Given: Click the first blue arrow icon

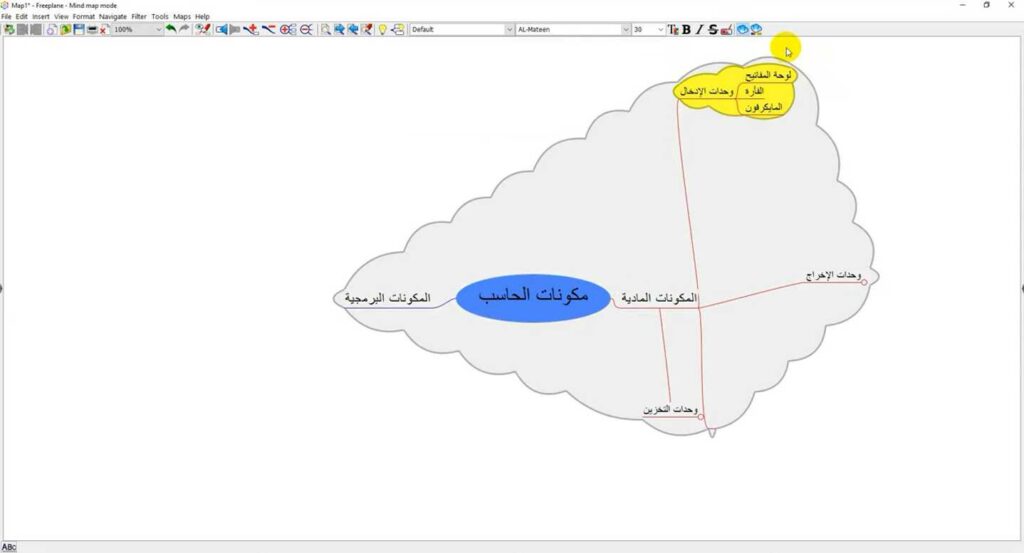Looking at the screenshot, I should tap(340, 29).
